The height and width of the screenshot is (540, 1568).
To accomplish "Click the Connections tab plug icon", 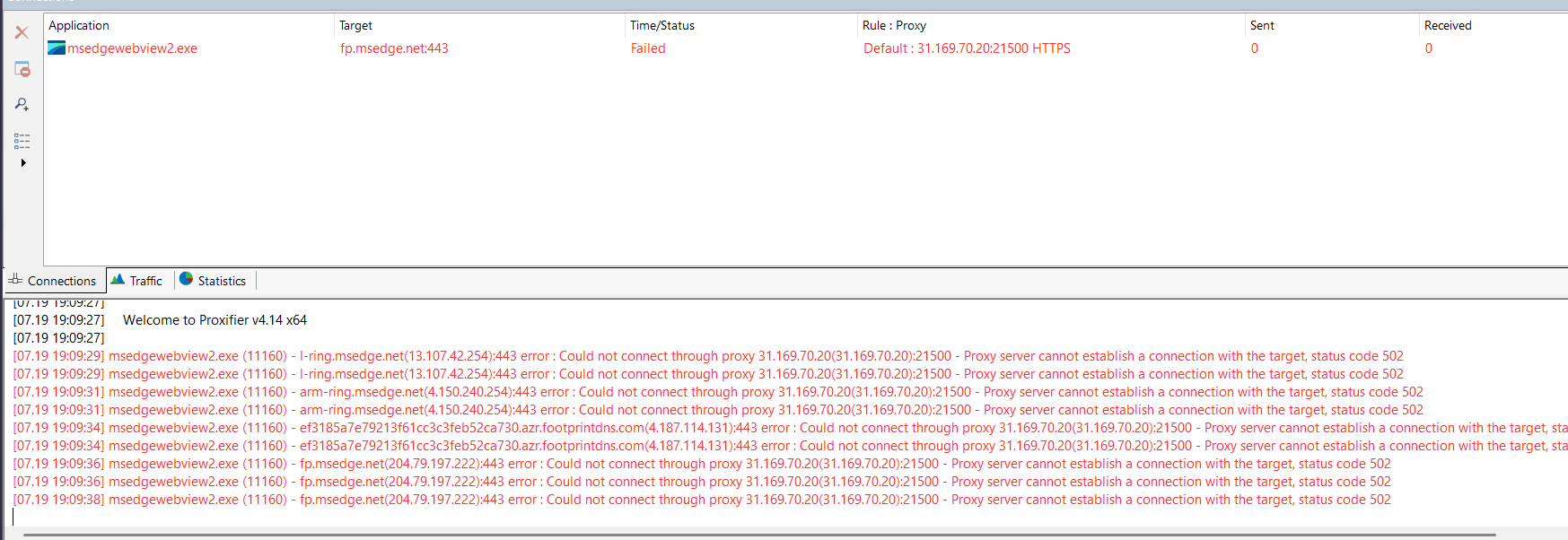I will (15, 280).
